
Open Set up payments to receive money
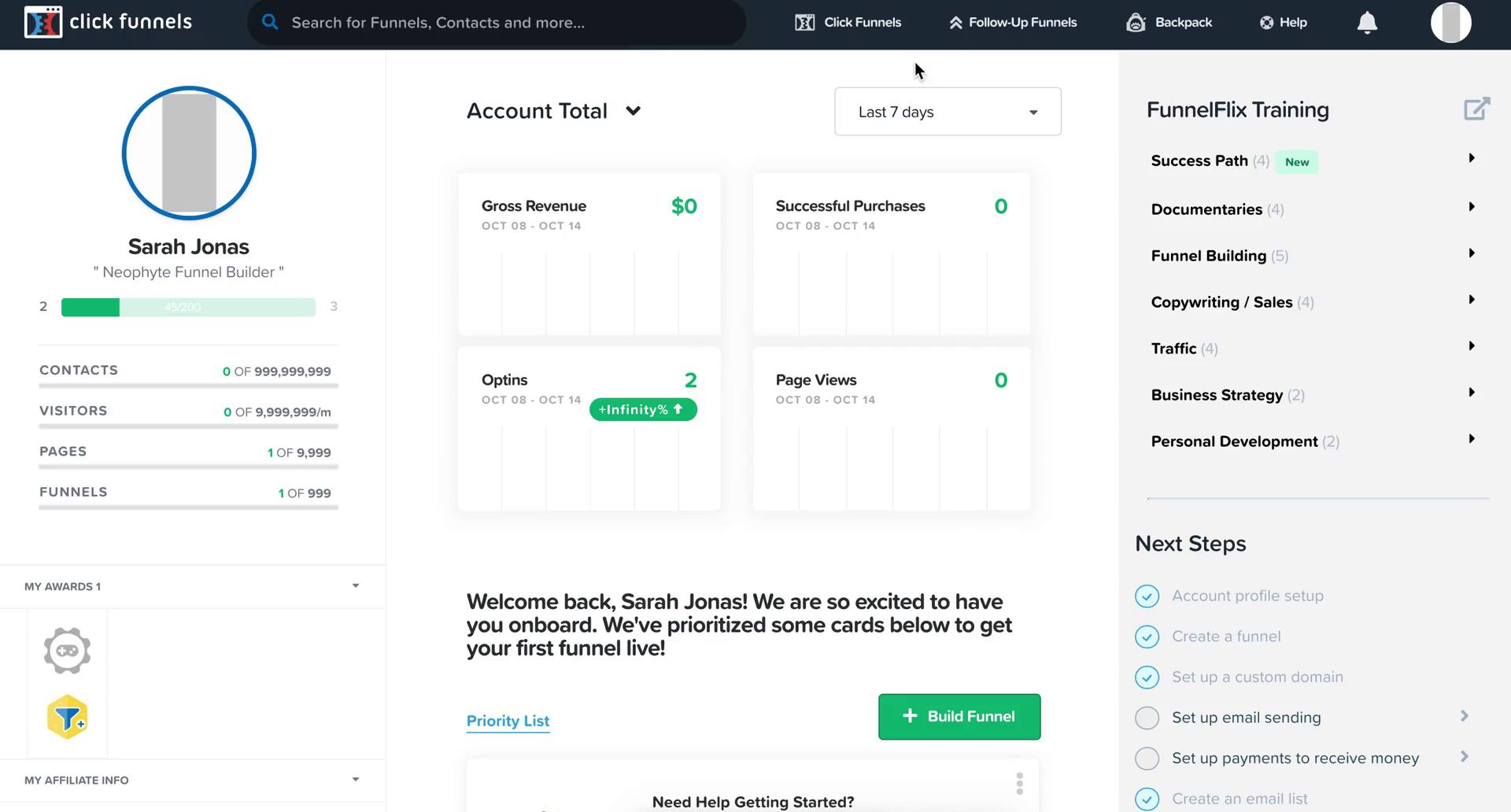pyautogui.click(x=1295, y=758)
